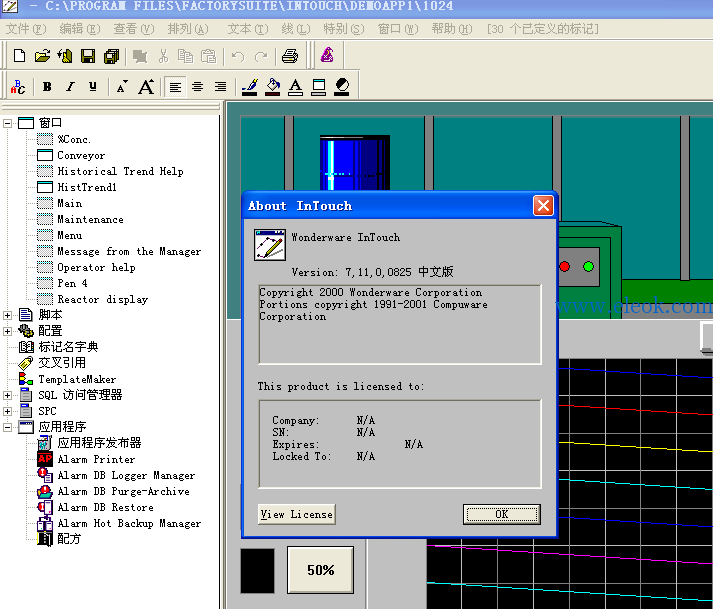The height and width of the screenshot is (609, 713).
Task: Click the 配方 recipe icon
Action: point(45,539)
